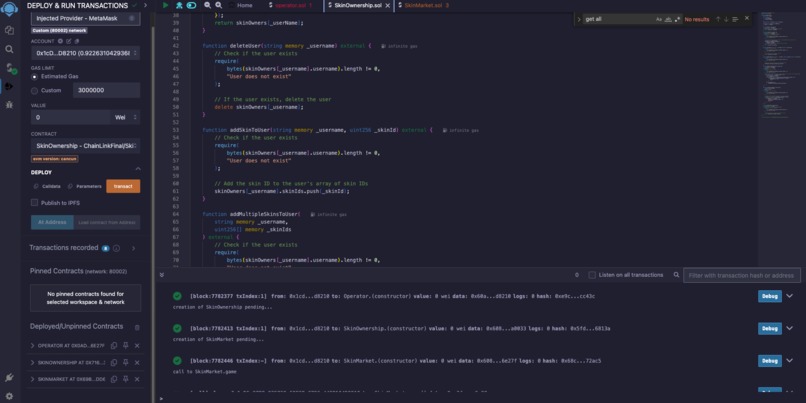Close the find widget
Viewport: 806px width, 403px height.
(747, 18)
